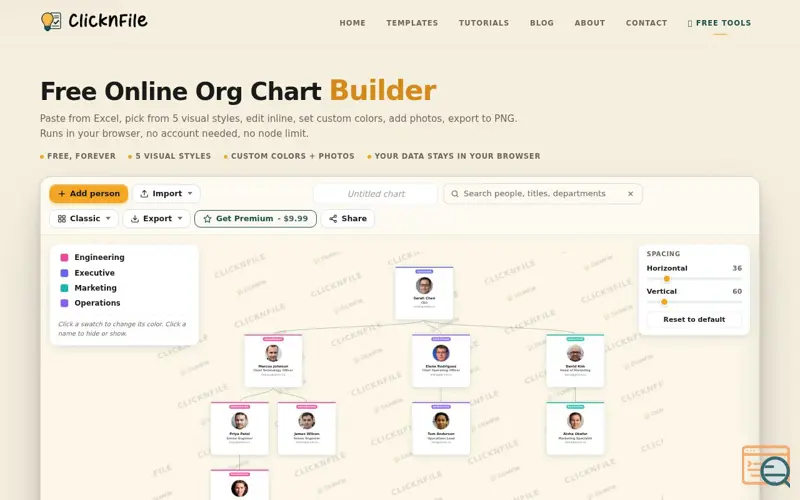Select Sarah Chen's photo in chart
Viewport: 800px width, 500px height.
(x=424, y=285)
